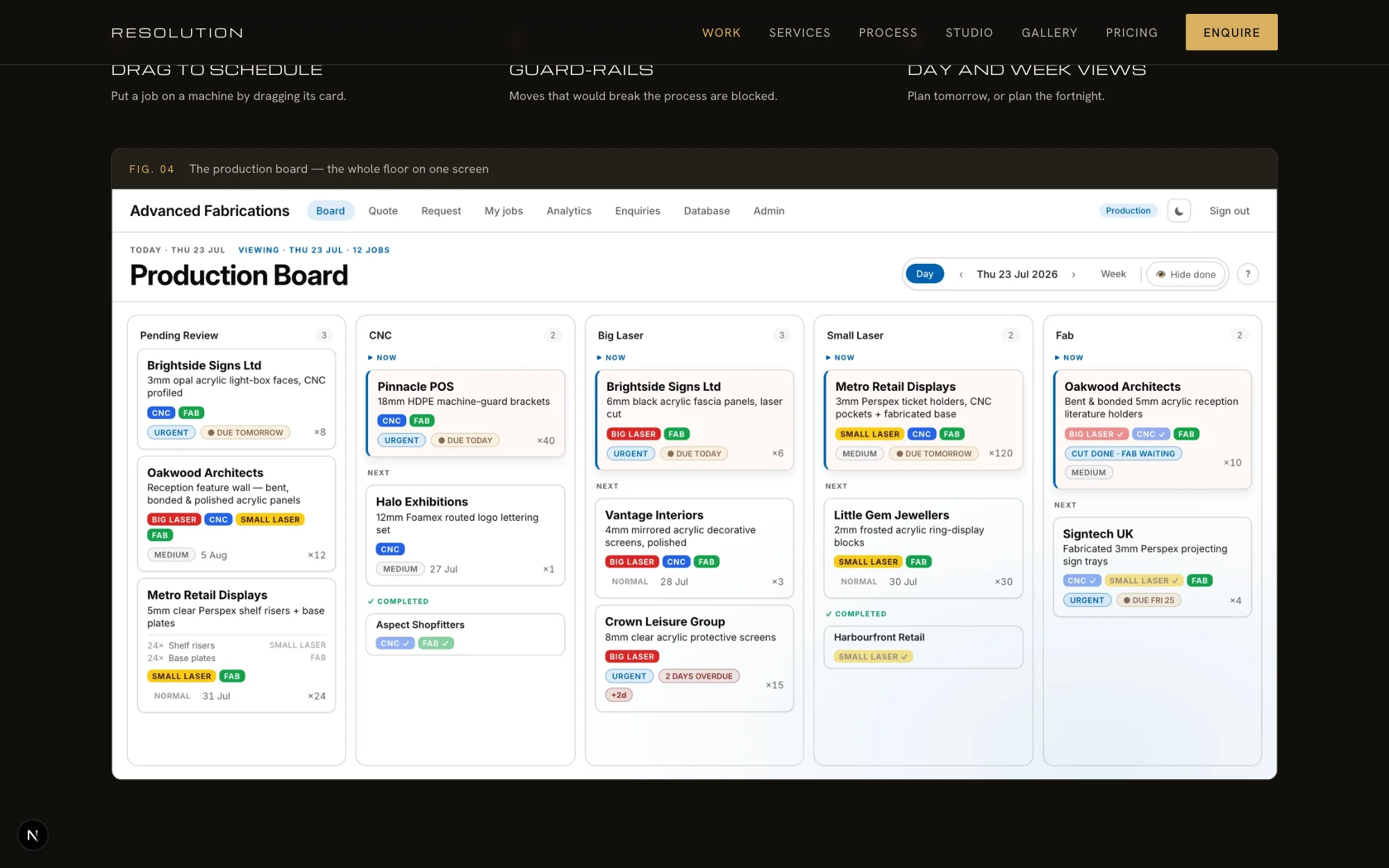This screenshot has height=868, width=1389.
Task: Click the +2d tag on Crown Leisure
Action: (x=619, y=694)
